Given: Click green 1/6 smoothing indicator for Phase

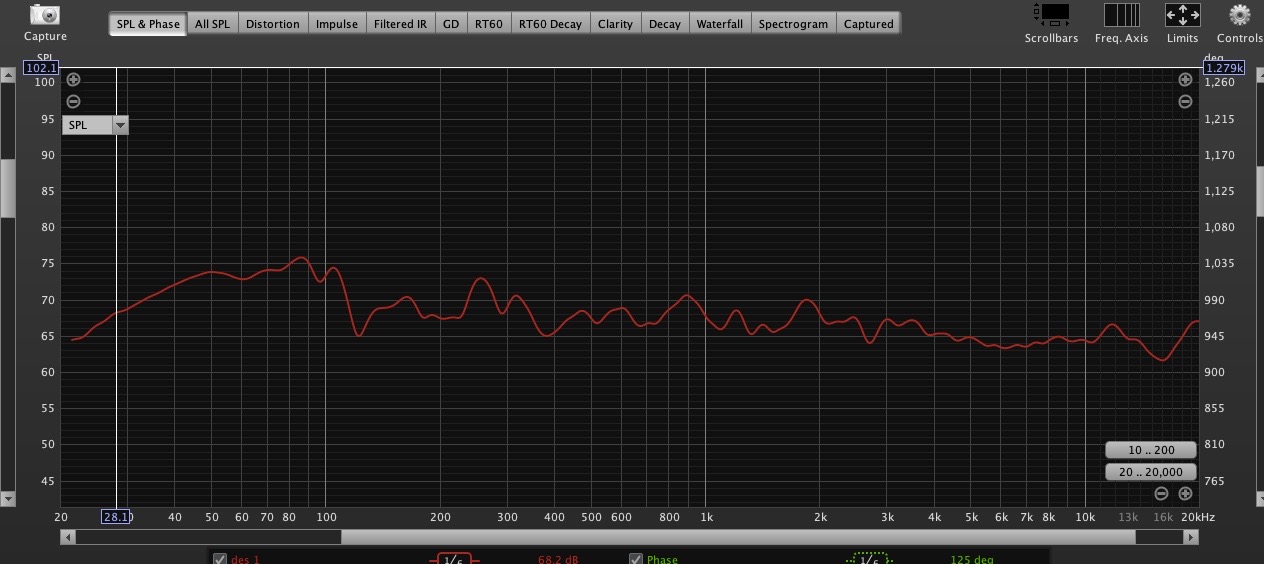Looking at the screenshot, I should (870, 559).
